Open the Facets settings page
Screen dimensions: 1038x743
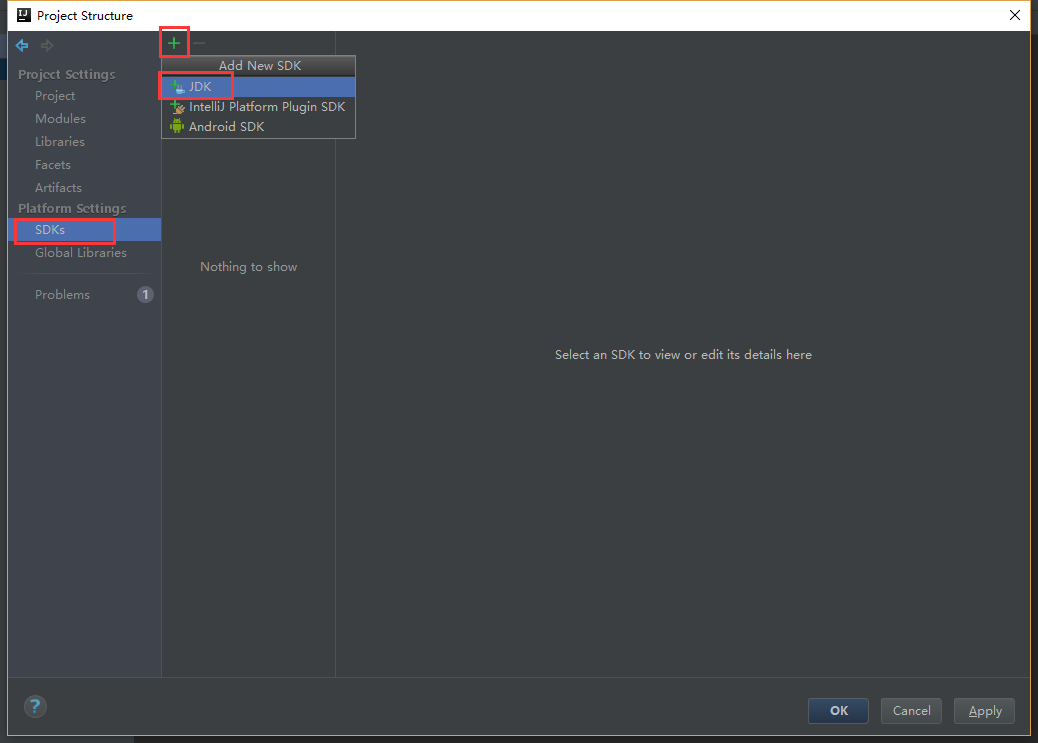pyautogui.click(x=53, y=165)
